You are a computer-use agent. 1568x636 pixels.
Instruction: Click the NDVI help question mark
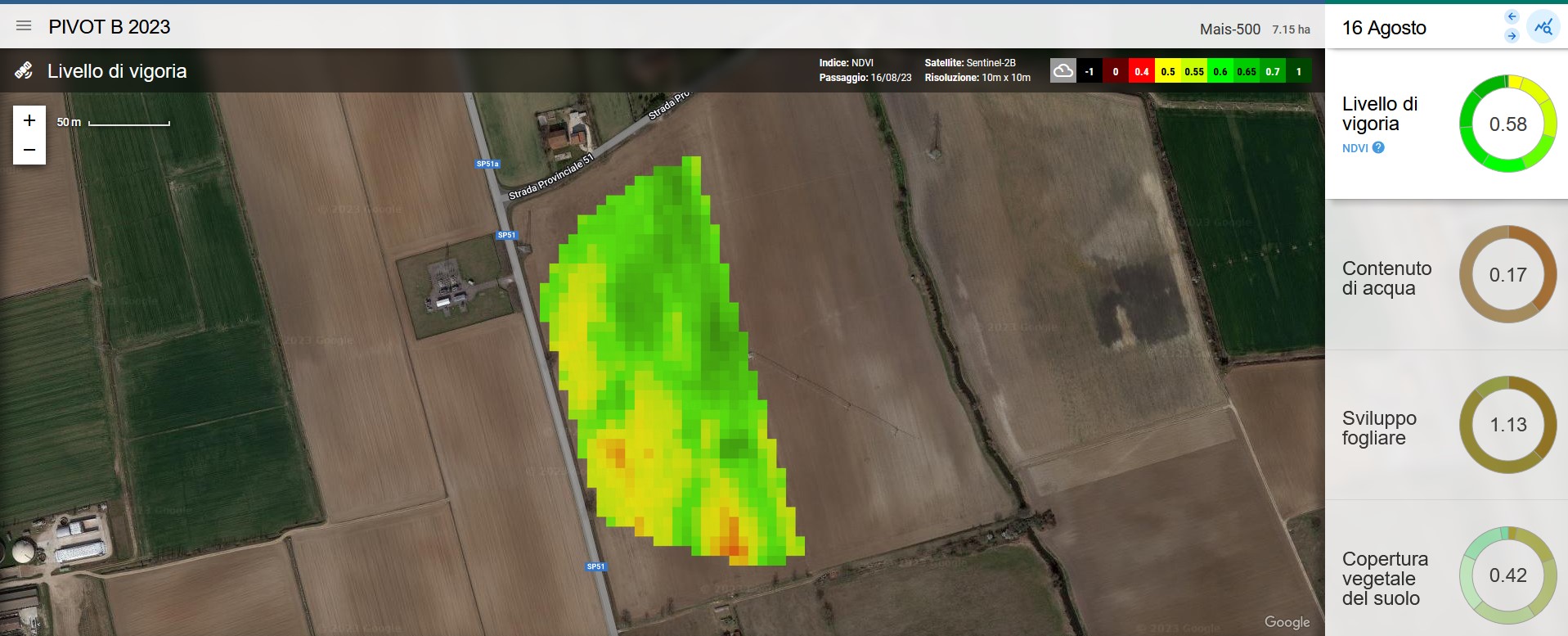[x=1378, y=147]
